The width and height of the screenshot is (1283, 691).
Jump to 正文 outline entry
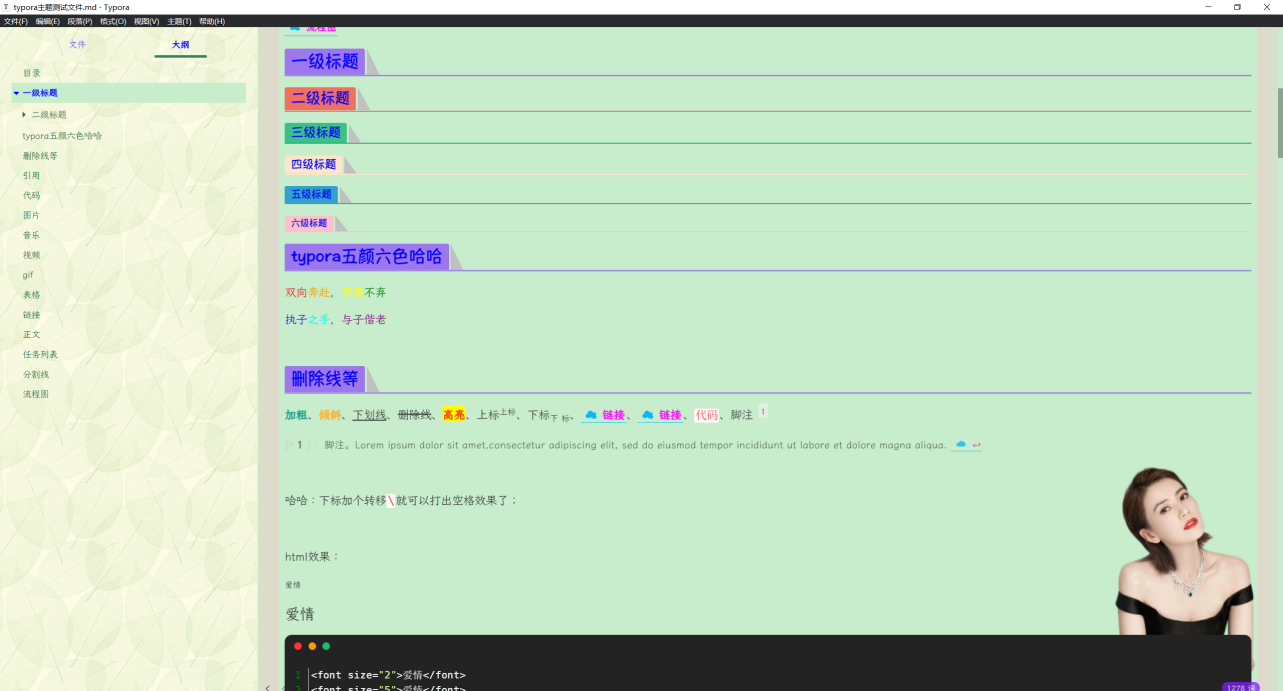(x=32, y=334)
